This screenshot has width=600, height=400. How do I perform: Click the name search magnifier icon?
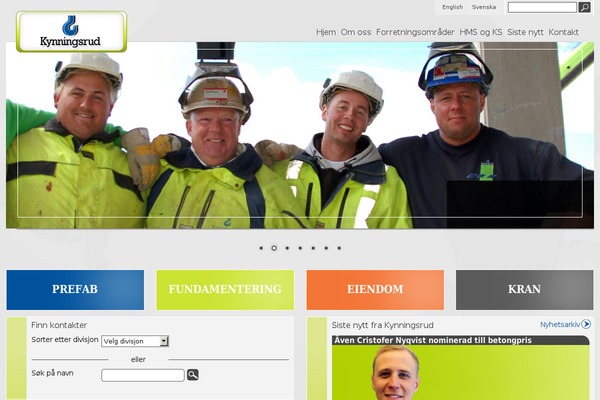pyautogui.click(x=192, y=375)
